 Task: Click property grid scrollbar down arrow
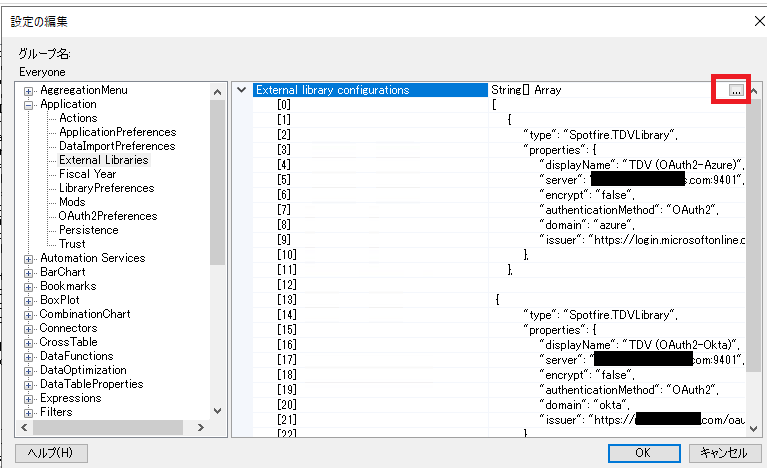[754, 429]
